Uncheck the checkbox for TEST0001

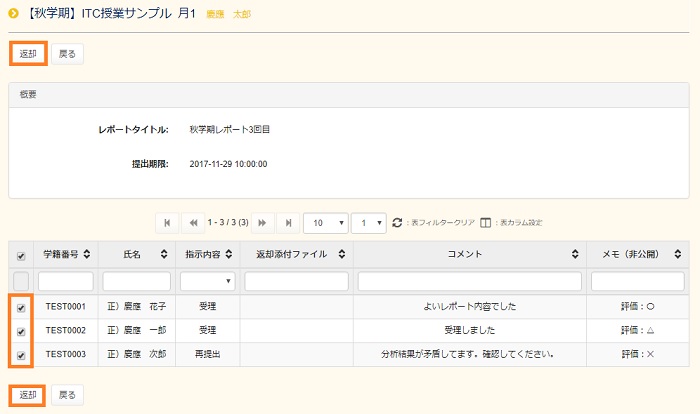(21, 308)
